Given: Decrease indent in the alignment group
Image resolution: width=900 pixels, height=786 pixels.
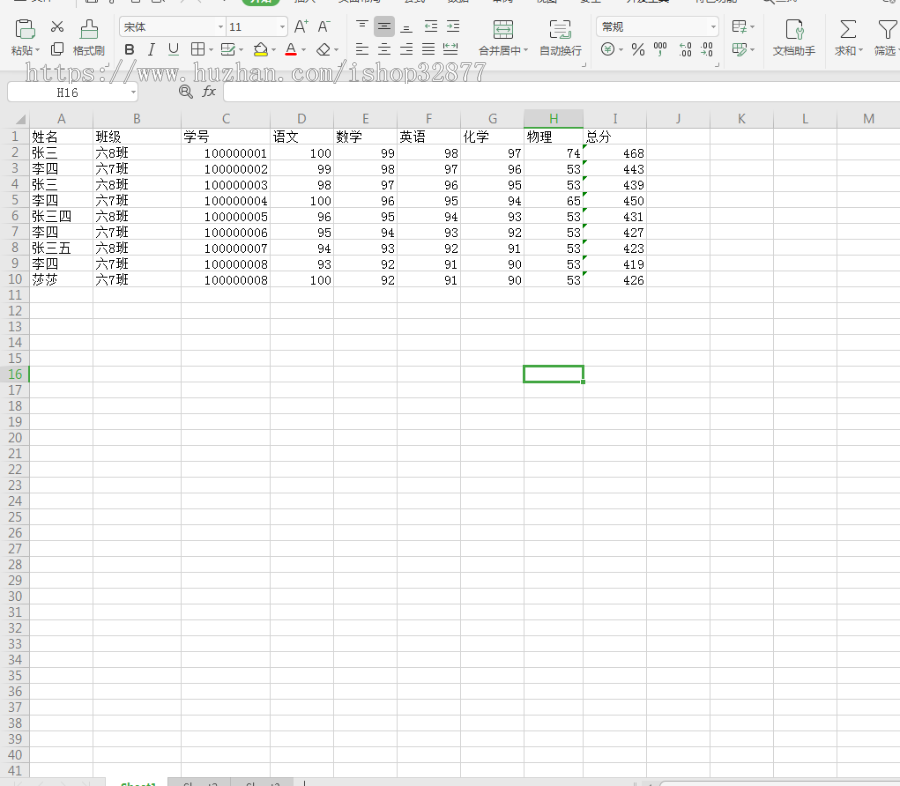Looking at the screenshot, I should tap(430, 26).
